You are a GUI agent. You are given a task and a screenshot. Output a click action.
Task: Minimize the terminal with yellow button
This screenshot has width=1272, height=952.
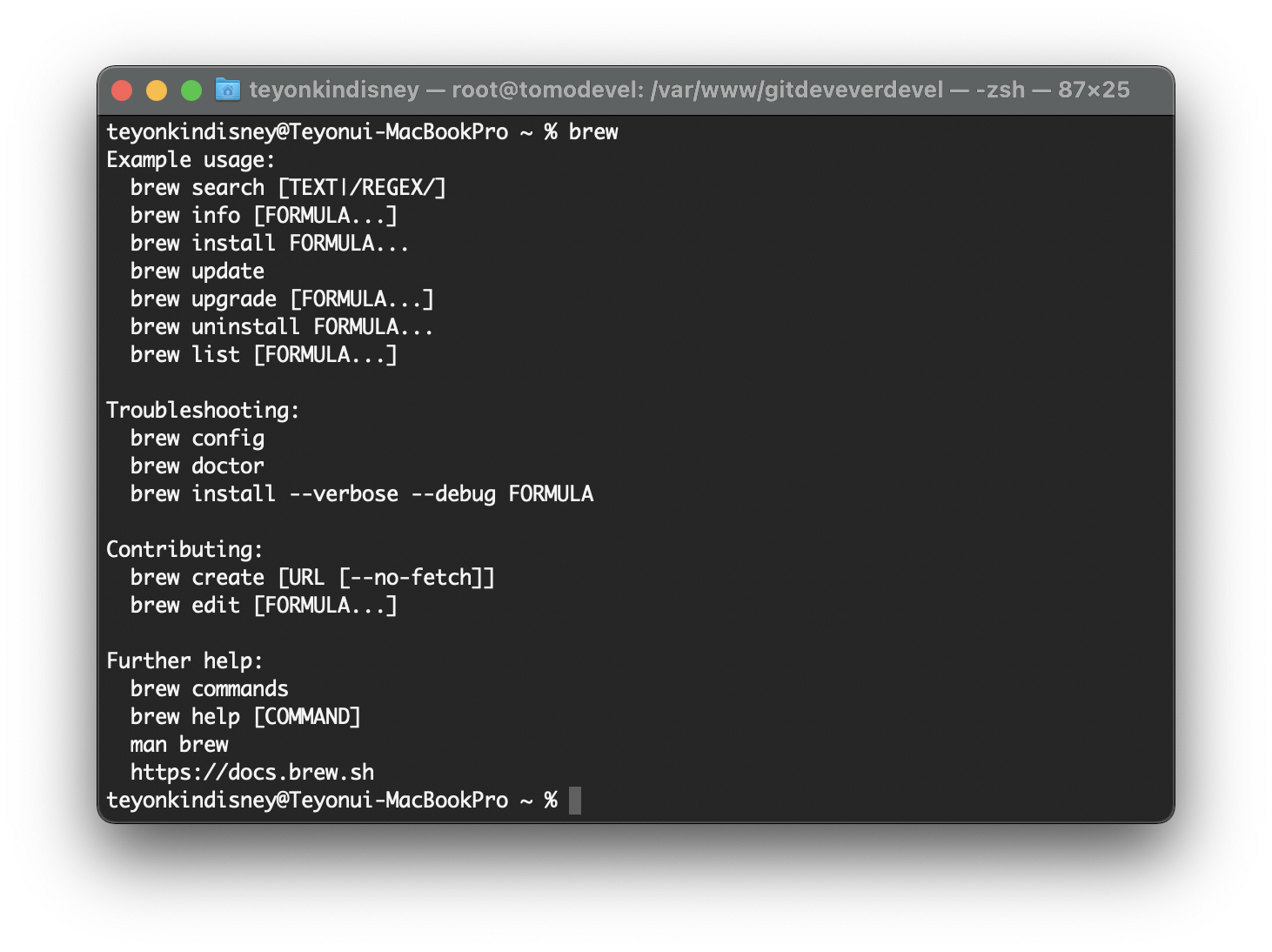click(x=157, y=90)
